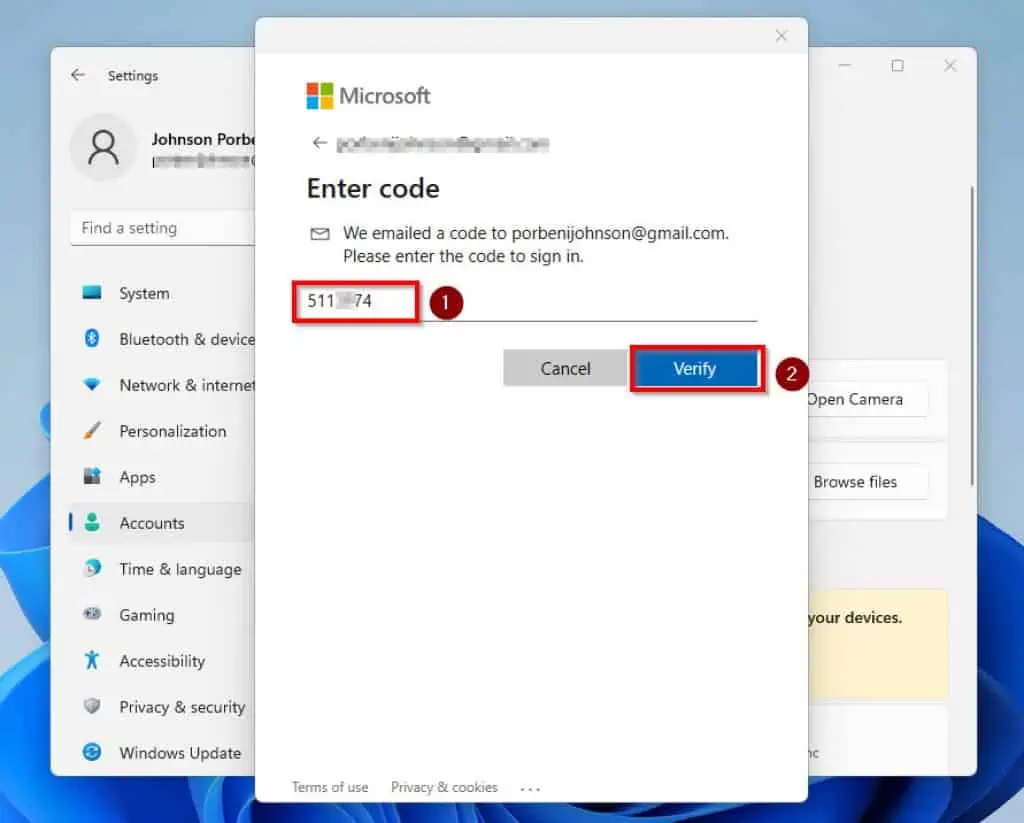Cancel the code entry dialog
Screen dimensions: 1024x823
tap(565, 369)
